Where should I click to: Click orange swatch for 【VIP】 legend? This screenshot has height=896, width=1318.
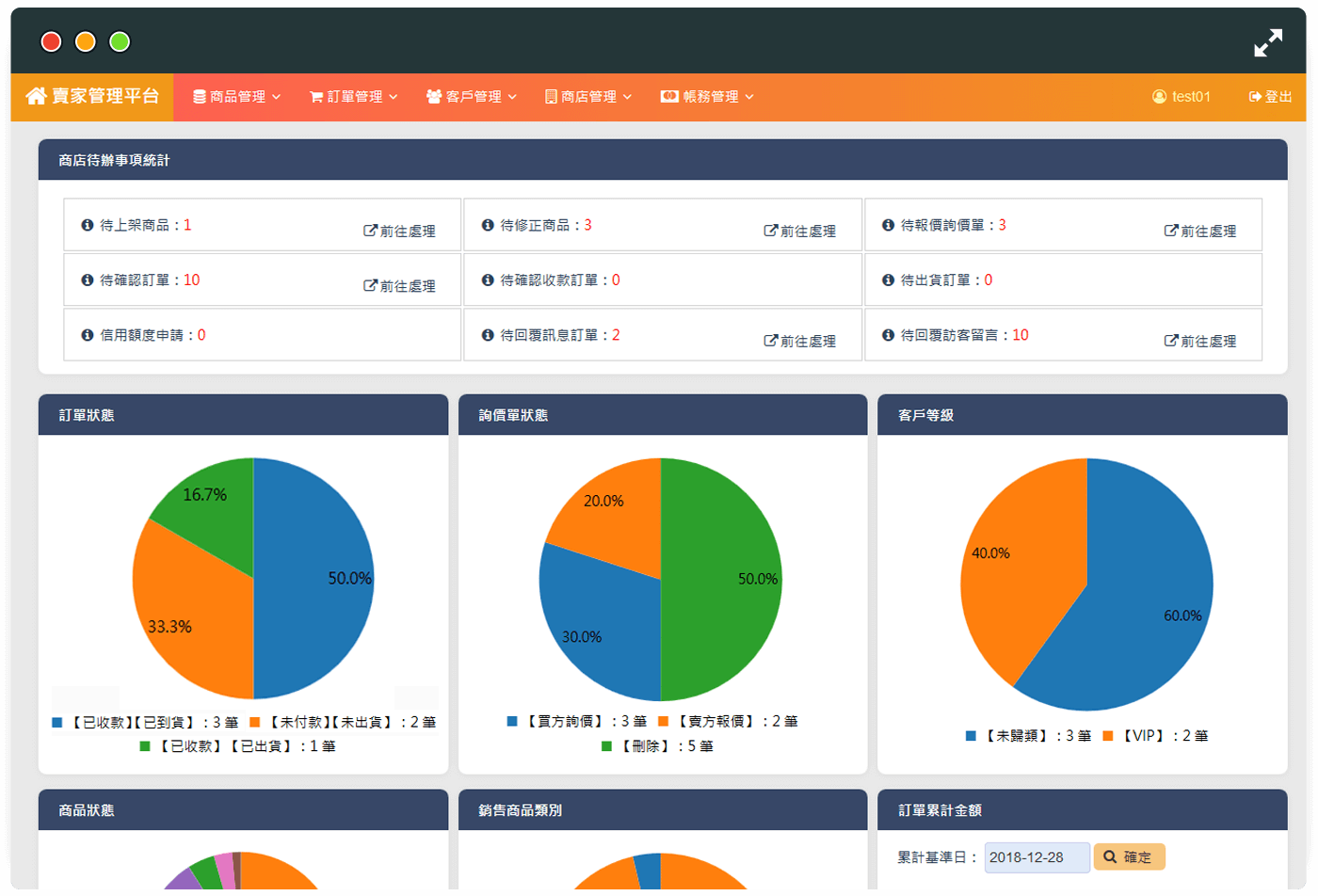(1108, 736)
